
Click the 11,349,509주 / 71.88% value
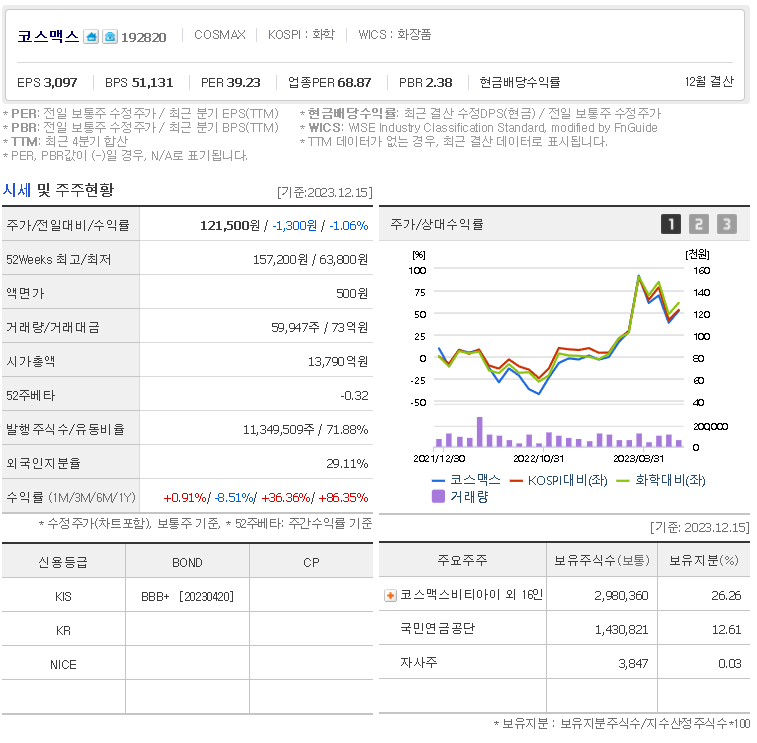coord(306,430)
